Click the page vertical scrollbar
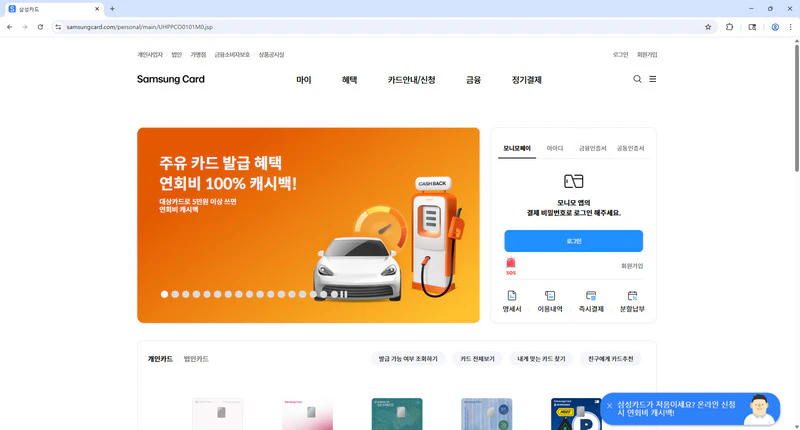800x430 pixels. pos(796,108)
